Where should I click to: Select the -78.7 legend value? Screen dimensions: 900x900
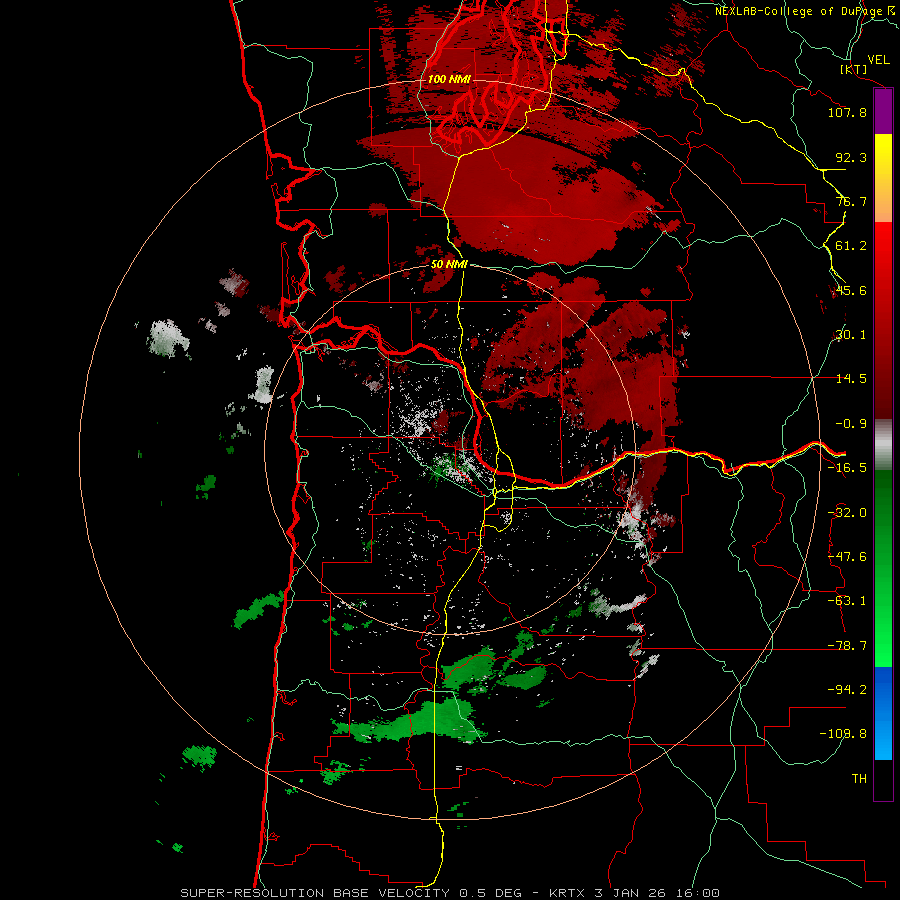pos(847,646)
